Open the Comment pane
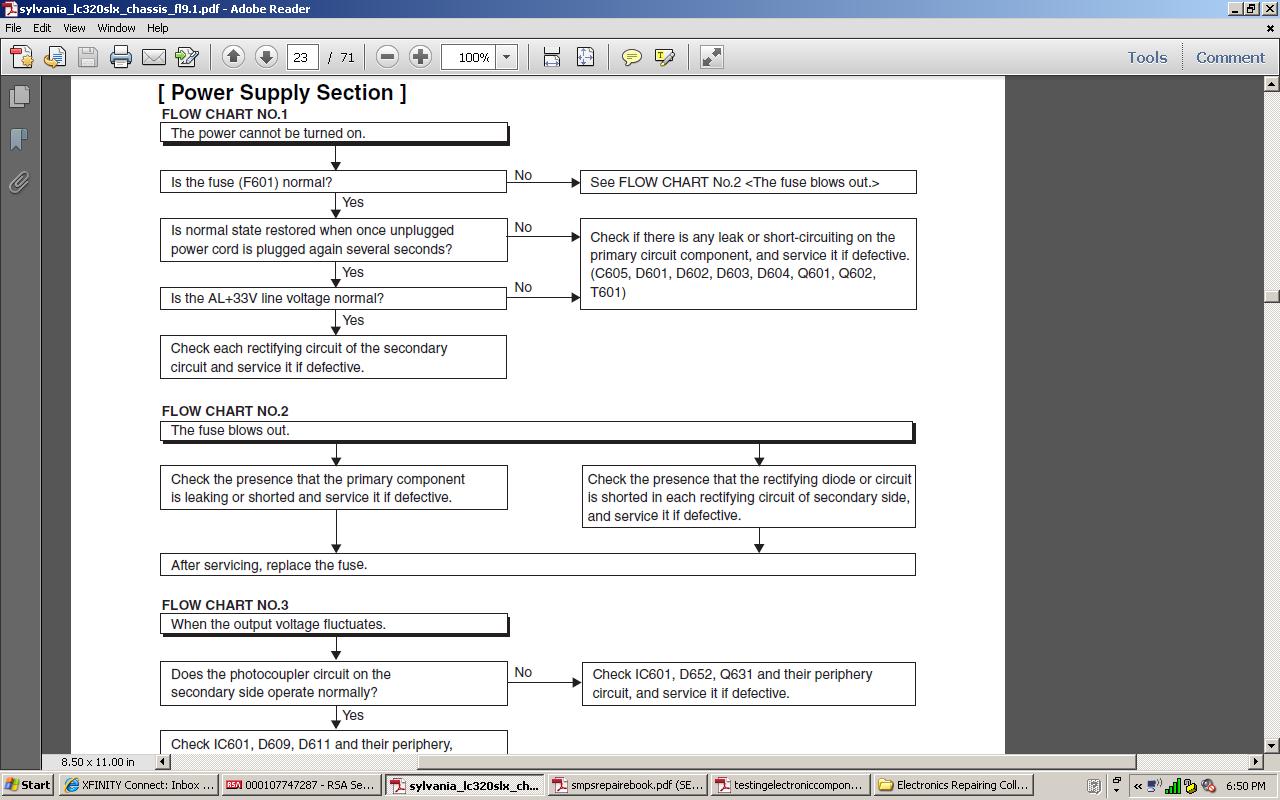This screenshot has width=1280, height=800. 1230,57
